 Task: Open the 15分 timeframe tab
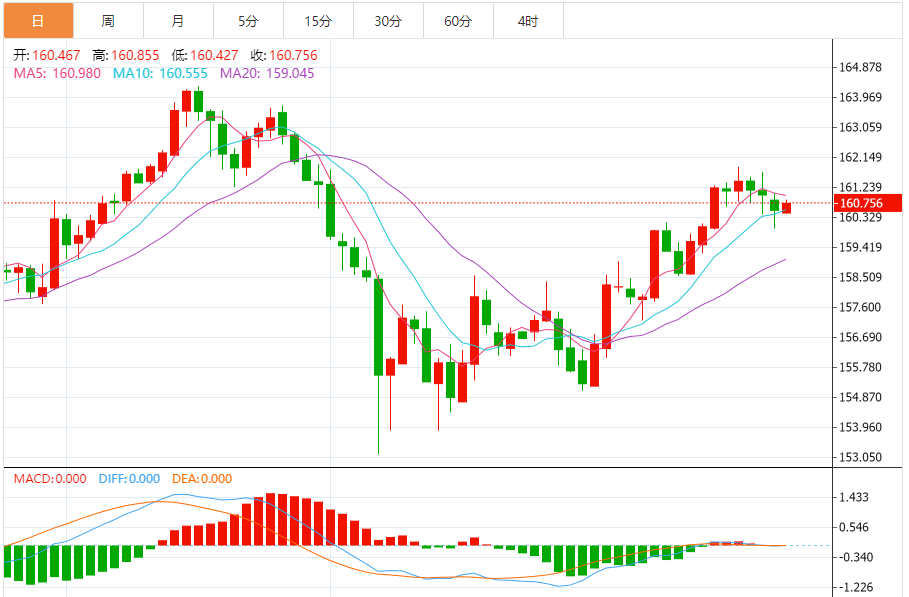pyautogui.click(x=319, y=21)
